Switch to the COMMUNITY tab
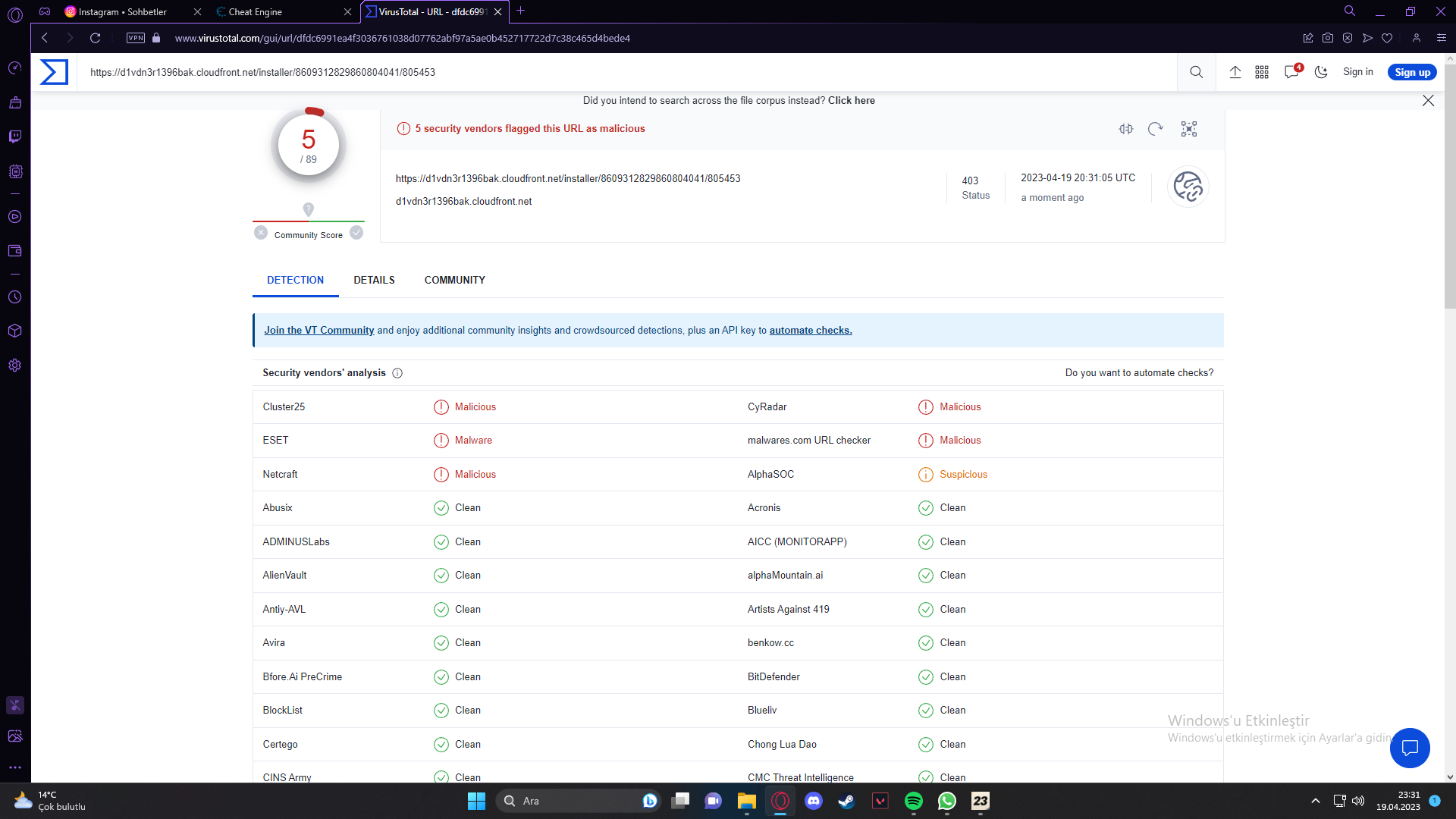The height and width of the screenshot is (819, 1456). coord(454,280)
